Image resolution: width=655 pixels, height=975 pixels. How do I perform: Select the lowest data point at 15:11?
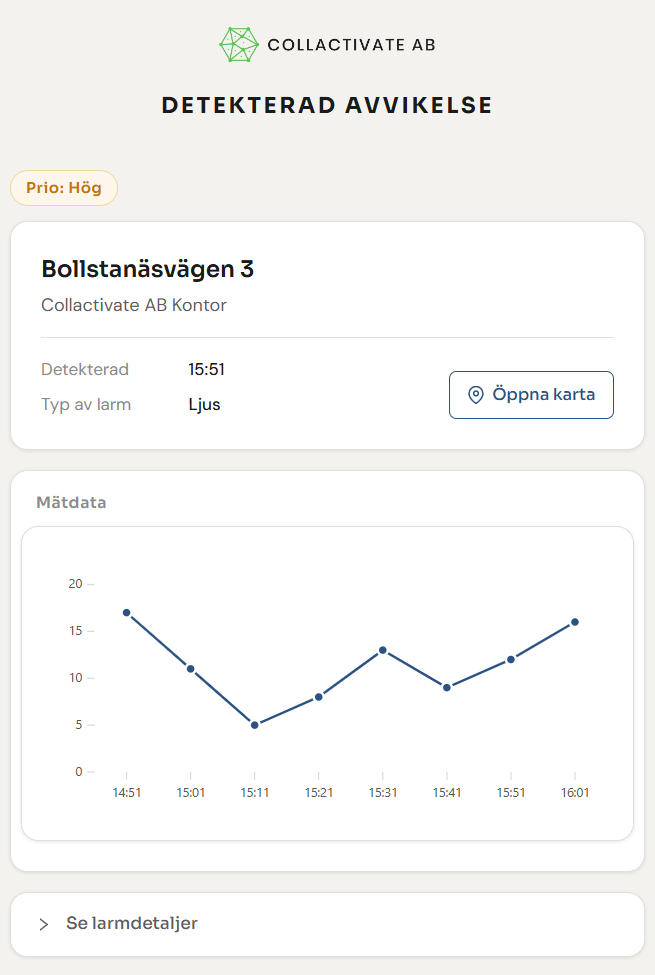click(x=255, y=725)
